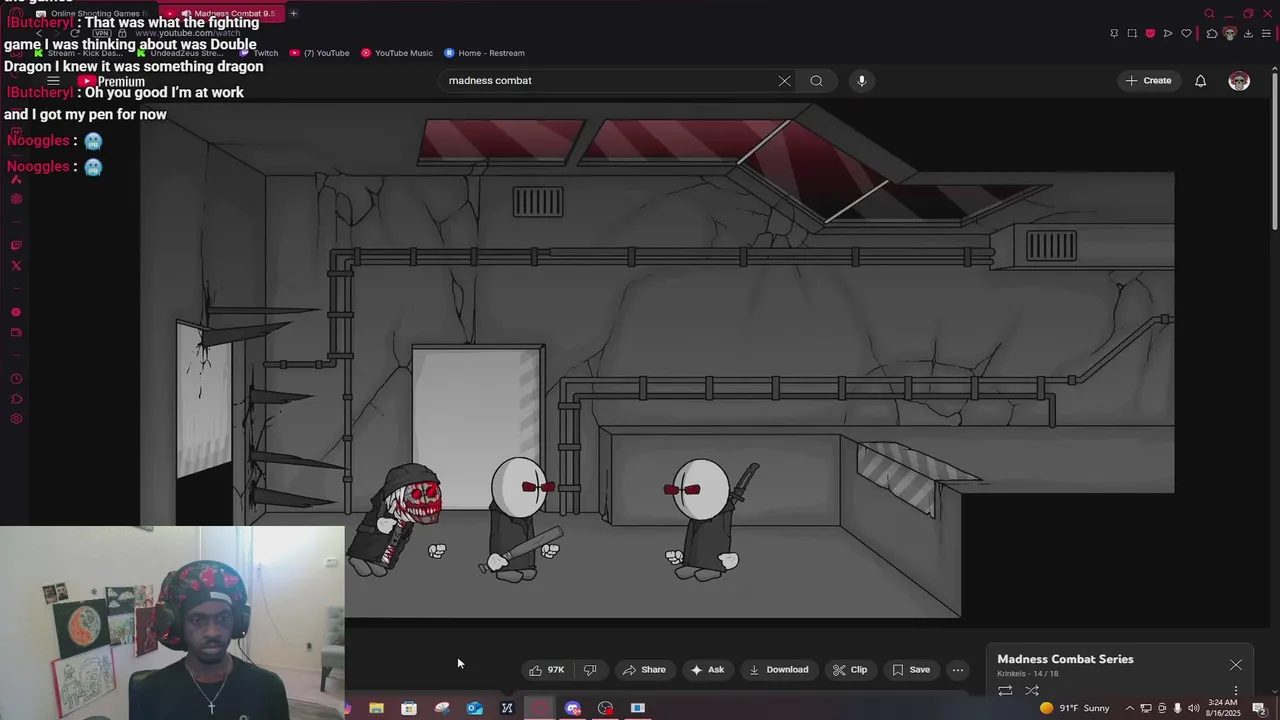Image resolution: width=1280 pixels, height=720 pixels.
Task: Toggle the VPN badge in address bar
Action: [101, 33]
